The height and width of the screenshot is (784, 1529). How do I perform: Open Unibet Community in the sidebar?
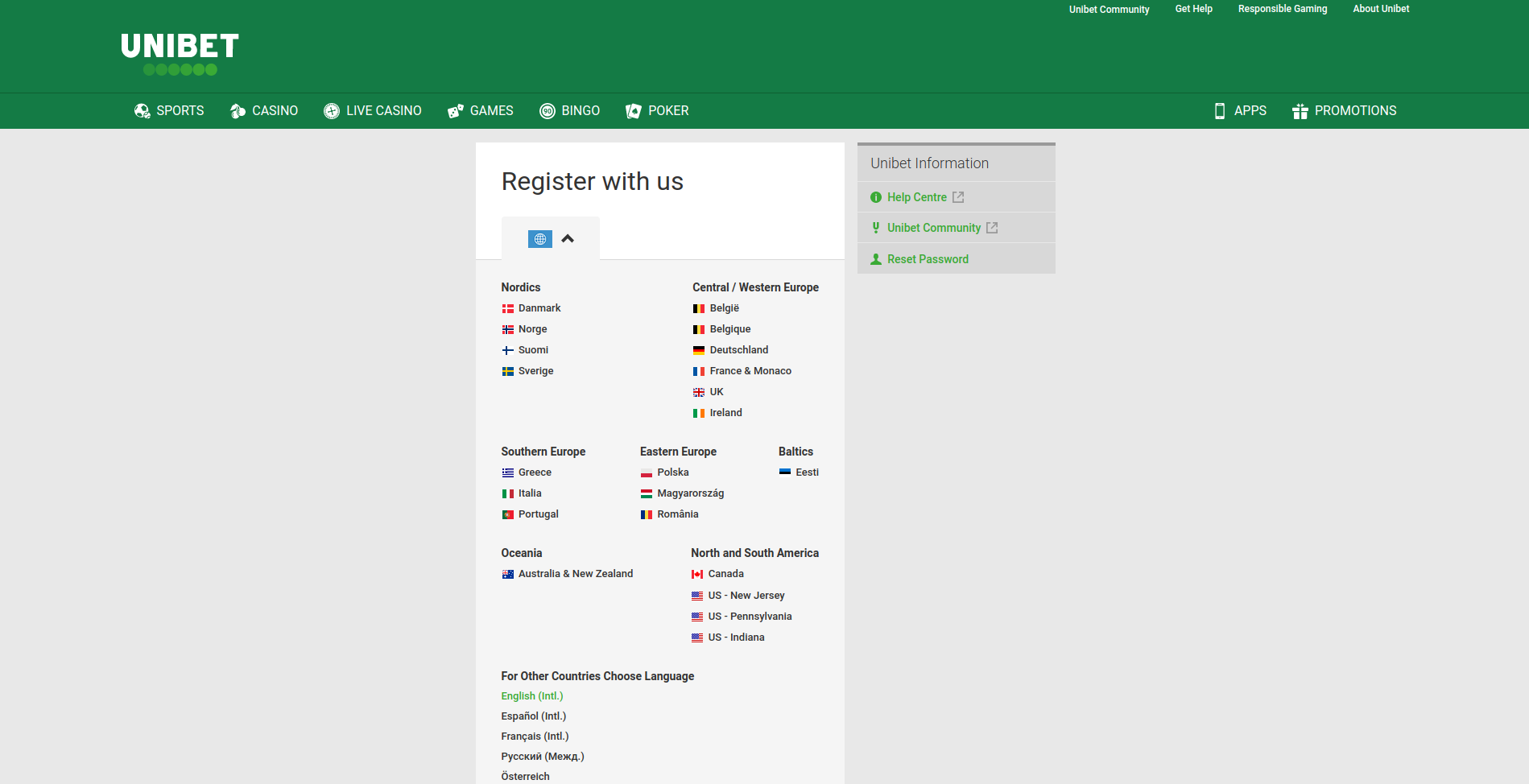(933, 228)
